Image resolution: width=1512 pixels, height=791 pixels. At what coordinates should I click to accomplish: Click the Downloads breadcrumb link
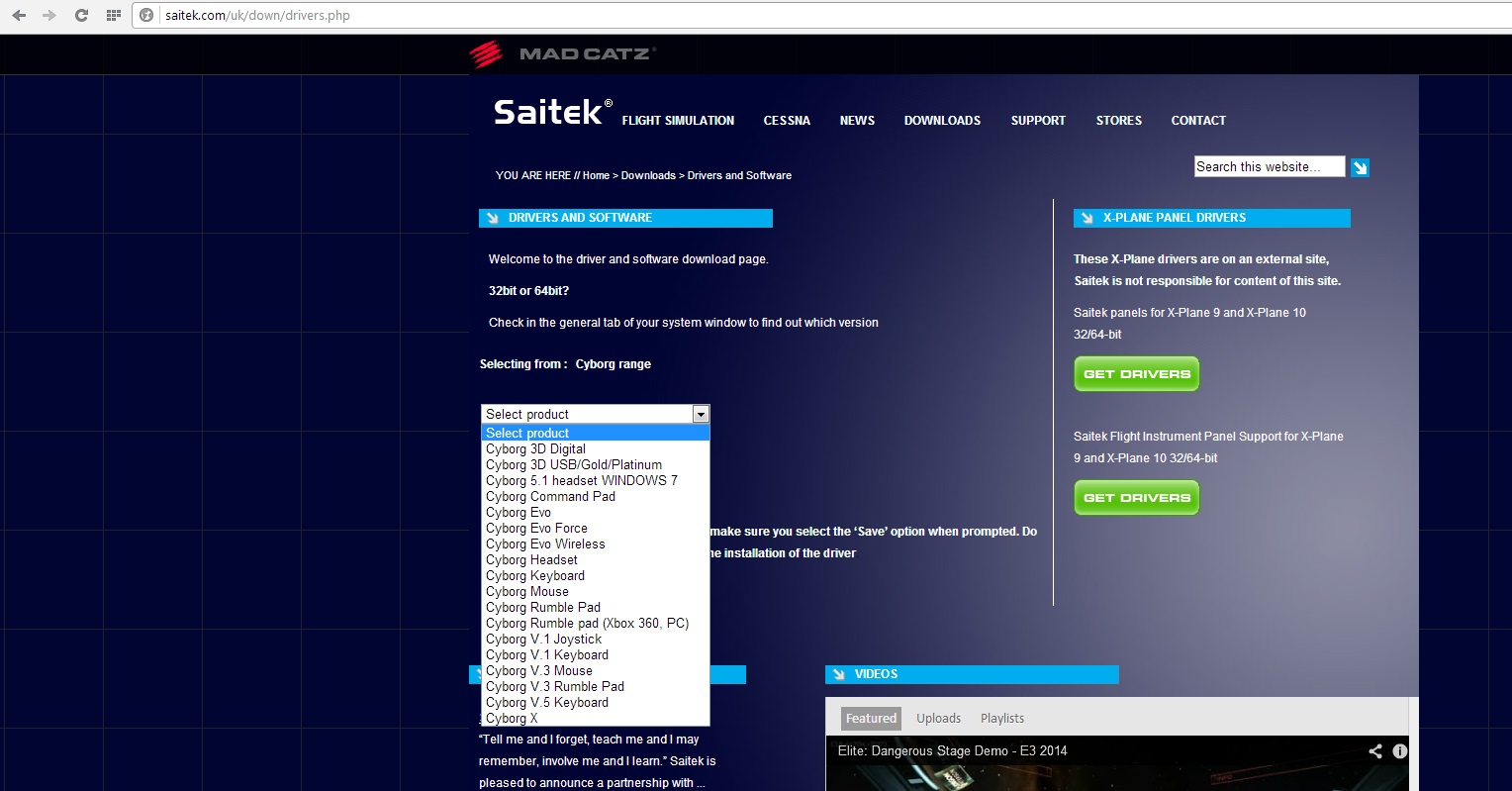point(648,175)
